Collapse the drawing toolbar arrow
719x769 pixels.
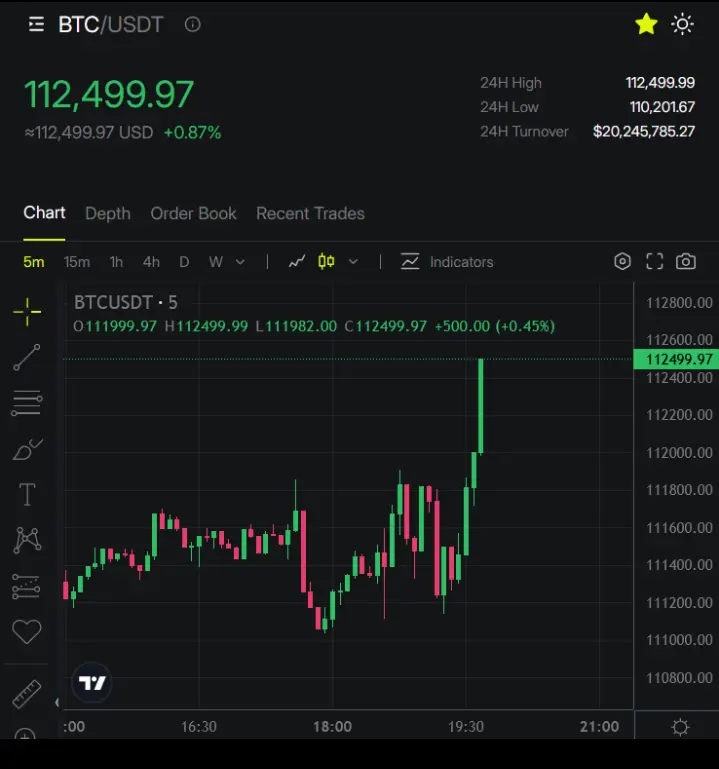coord(57,702)
